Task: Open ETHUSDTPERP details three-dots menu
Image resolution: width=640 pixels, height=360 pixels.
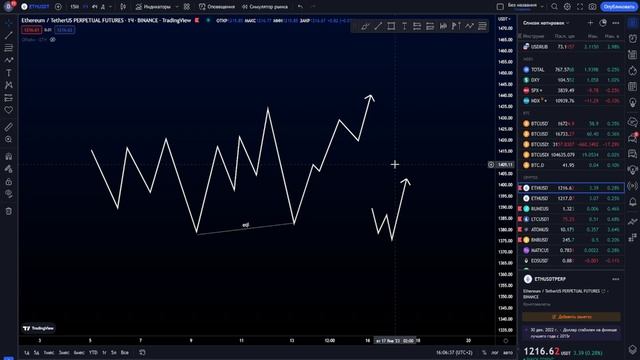Action: tap(616, 279)
